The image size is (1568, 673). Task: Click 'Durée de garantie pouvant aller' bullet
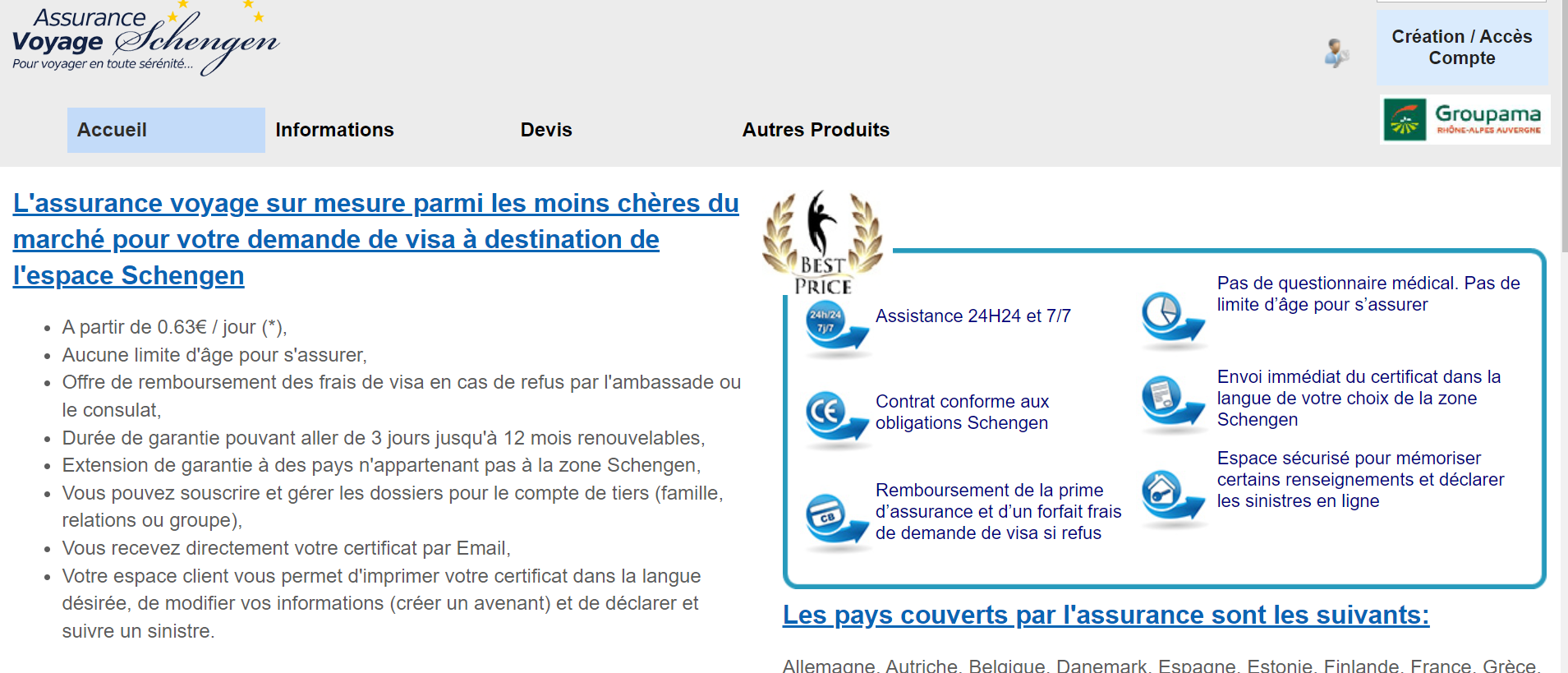coord(384,438)
